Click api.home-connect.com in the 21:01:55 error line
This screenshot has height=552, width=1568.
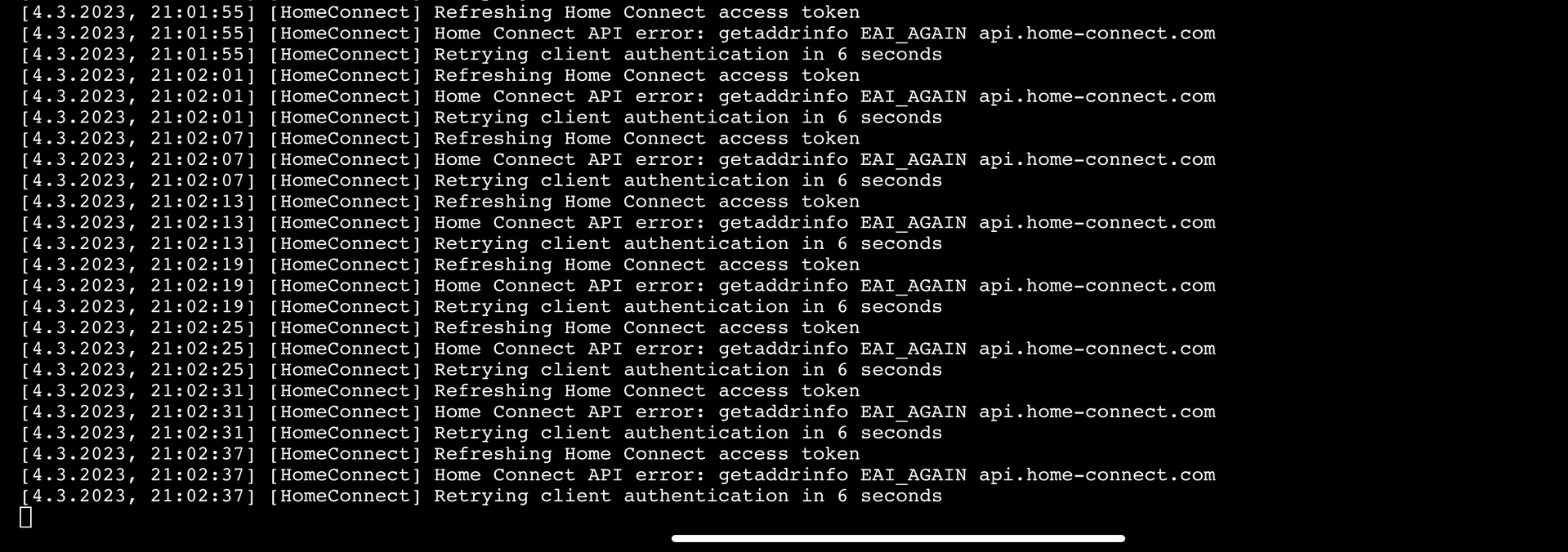pyautogui.click(x=1097, y=33)
